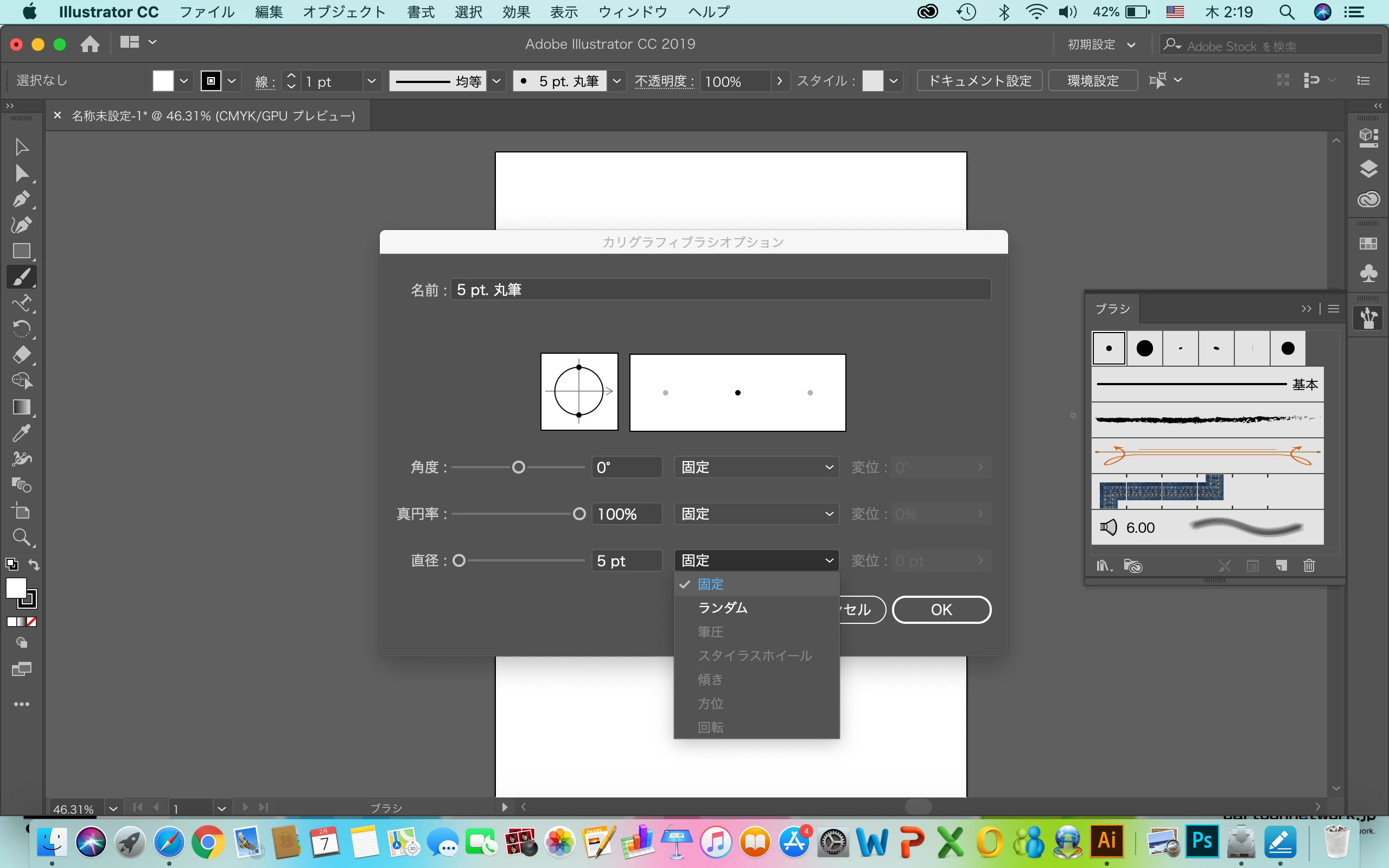The height and width of the screenshot is (868, 1389).
Task: Select the Zoom tool
Action: 21,537
